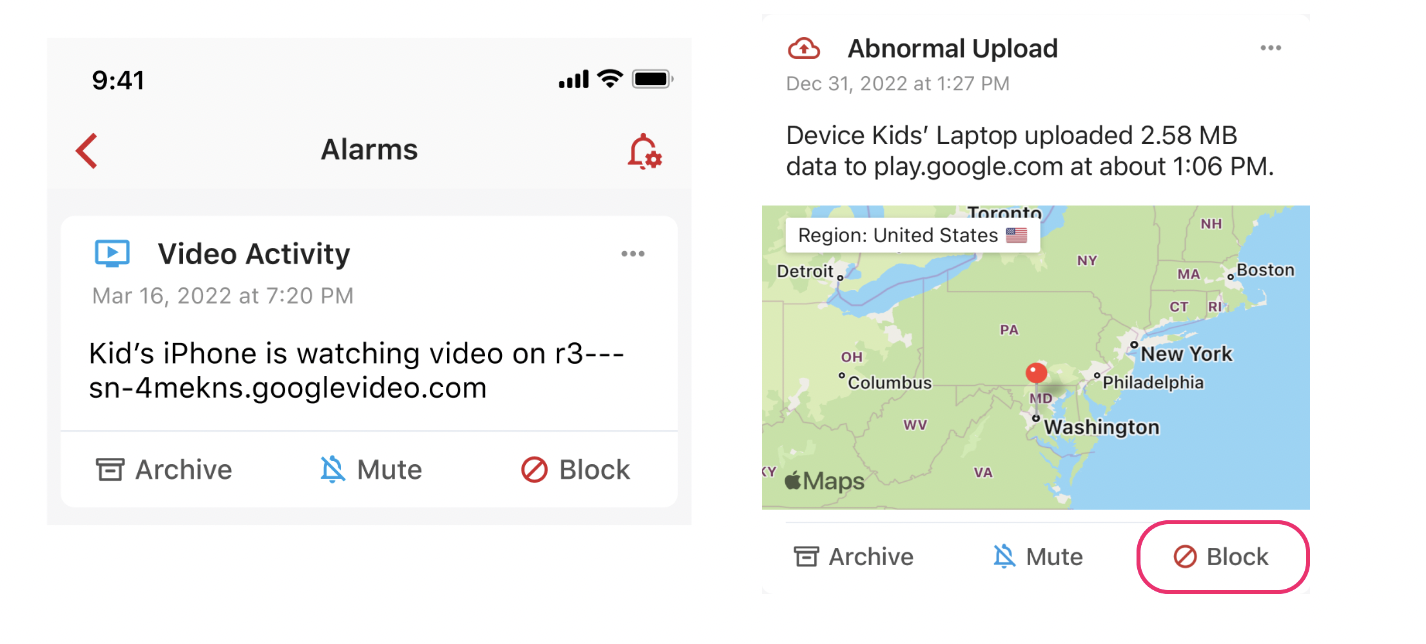Viewport: 1426px width, 644px height.
Task: Click the Apple Maps logo
Action: click(824, 481)
